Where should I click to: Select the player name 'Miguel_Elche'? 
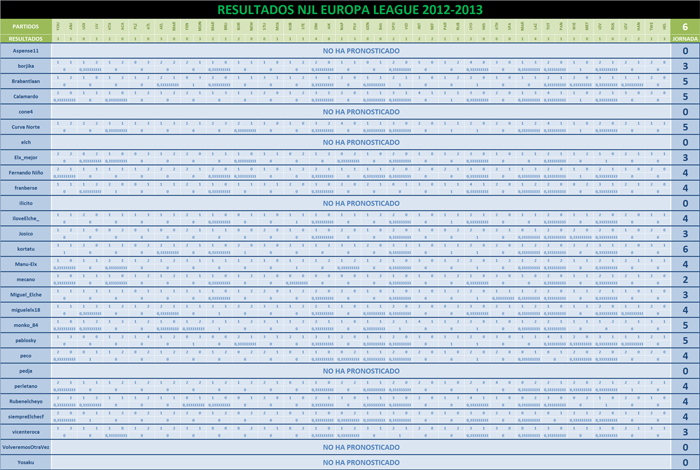tap(26, 295)
